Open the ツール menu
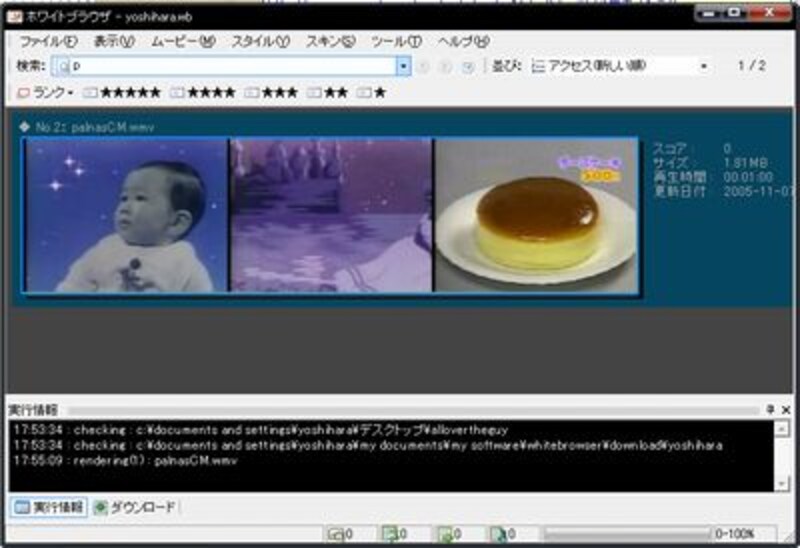The width and height of the screenshot is (800, 548). point(396,41)
